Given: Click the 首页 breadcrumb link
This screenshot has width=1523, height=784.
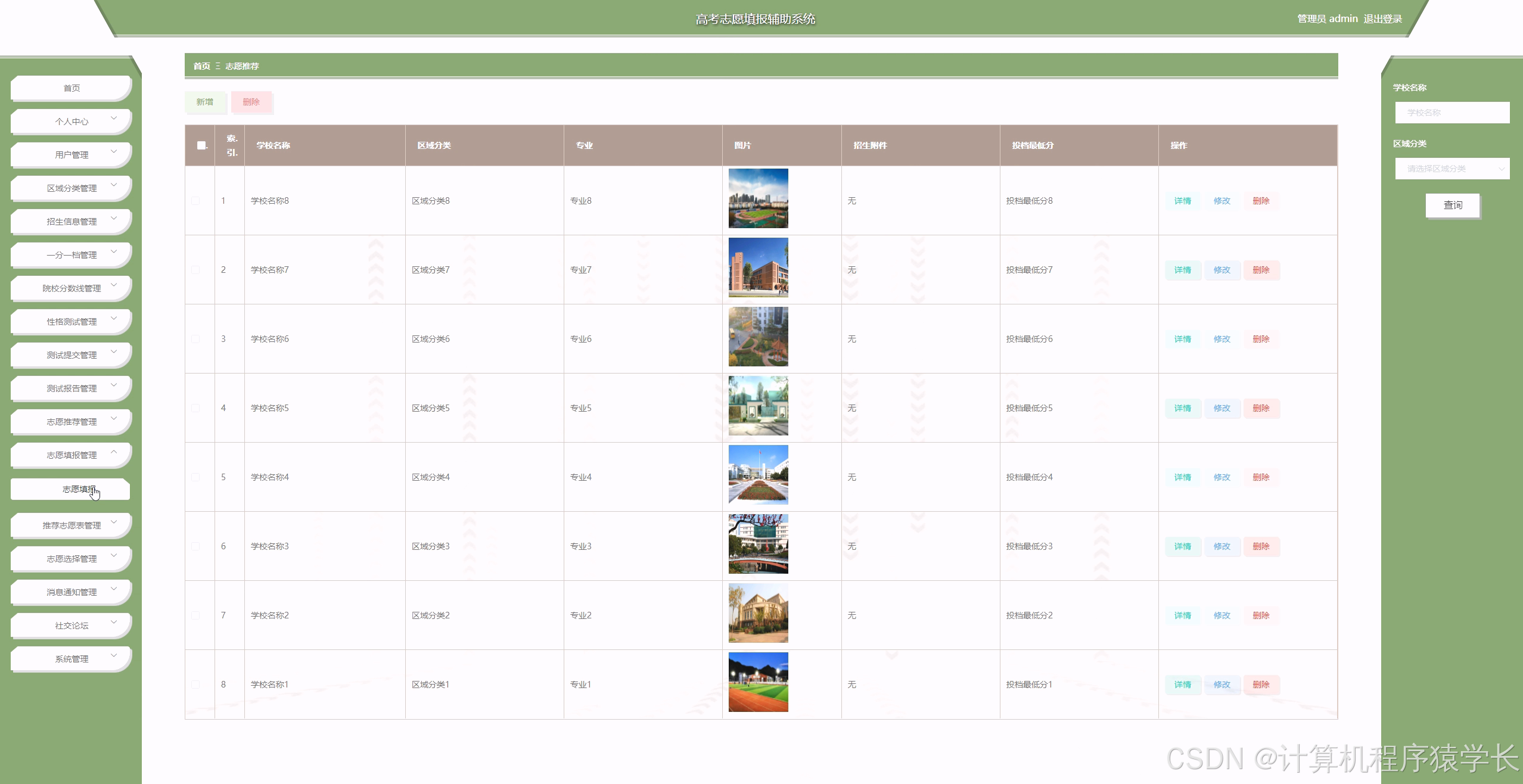Looking at the screenshot, I should point(201,66).
